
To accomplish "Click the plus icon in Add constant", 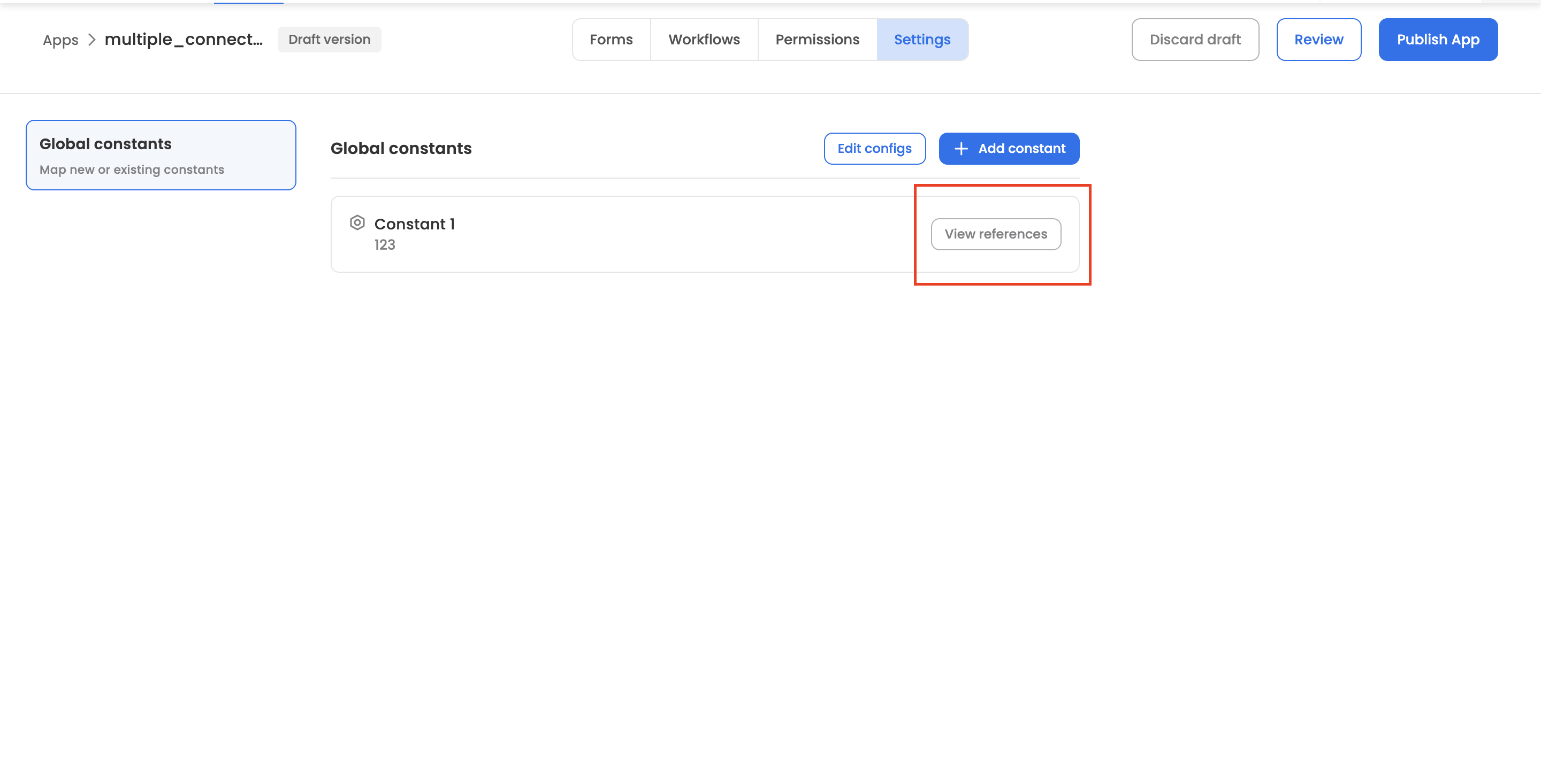I will [961, 149].
